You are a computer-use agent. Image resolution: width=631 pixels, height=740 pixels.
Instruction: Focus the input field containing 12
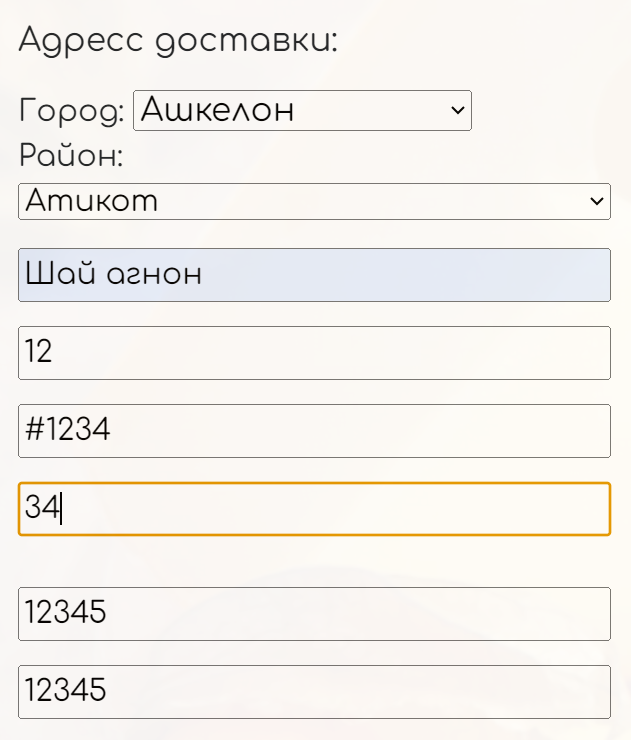tap(313, 353)
